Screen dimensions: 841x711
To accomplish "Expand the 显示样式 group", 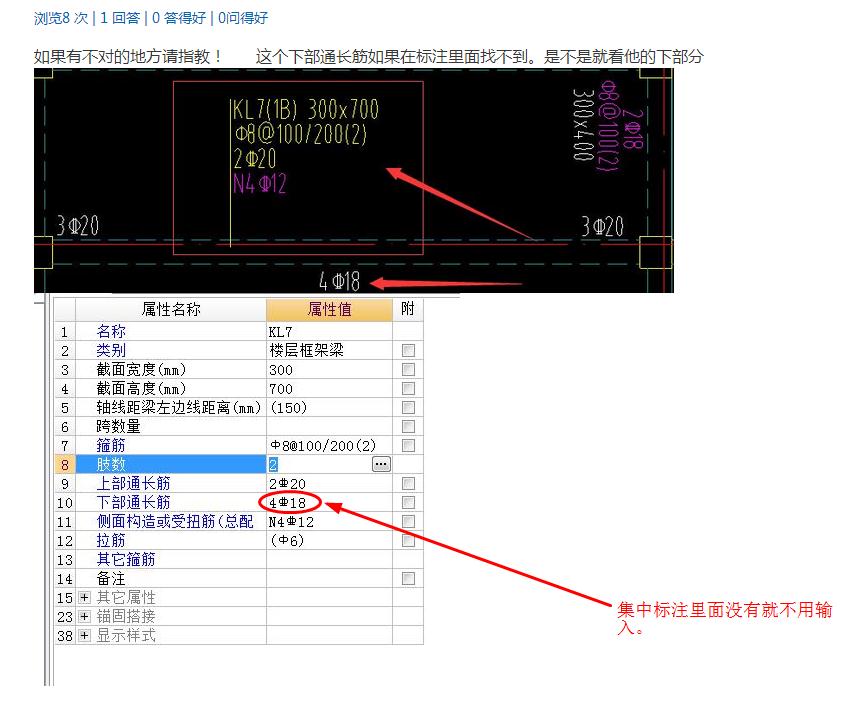I will click(84, 635).
